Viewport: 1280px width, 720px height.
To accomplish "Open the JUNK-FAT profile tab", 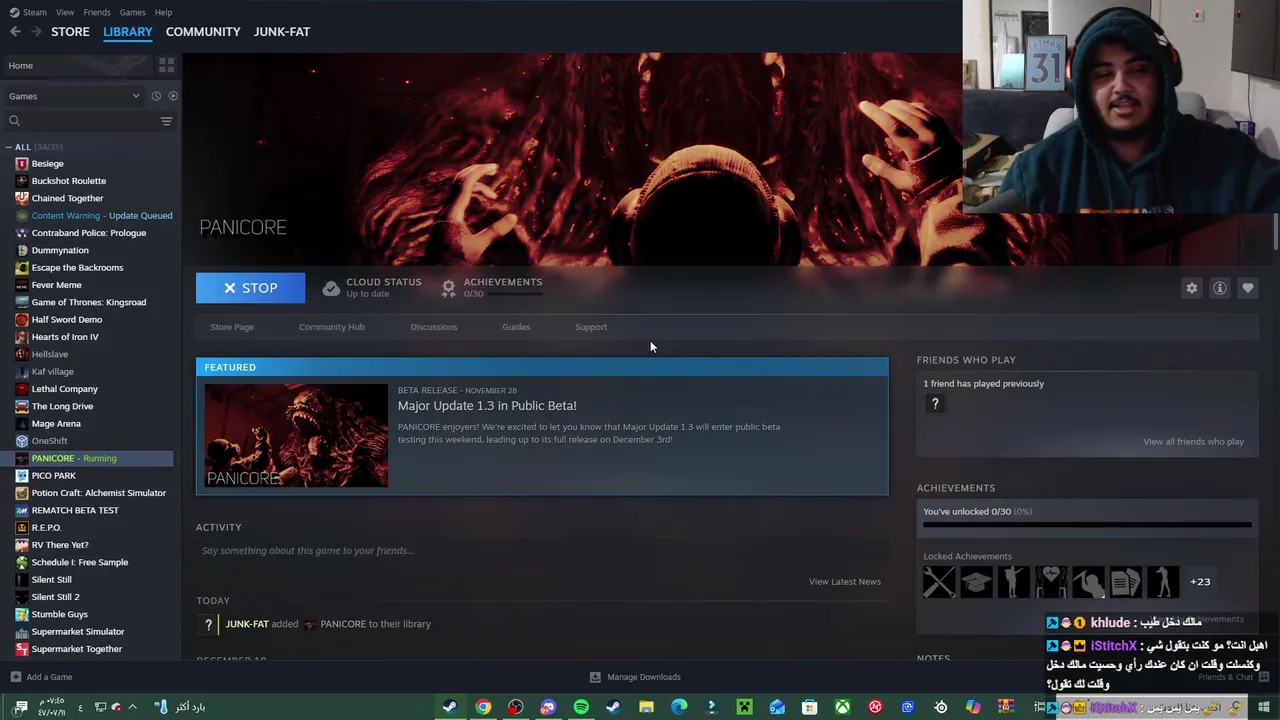I will [282, 32].
